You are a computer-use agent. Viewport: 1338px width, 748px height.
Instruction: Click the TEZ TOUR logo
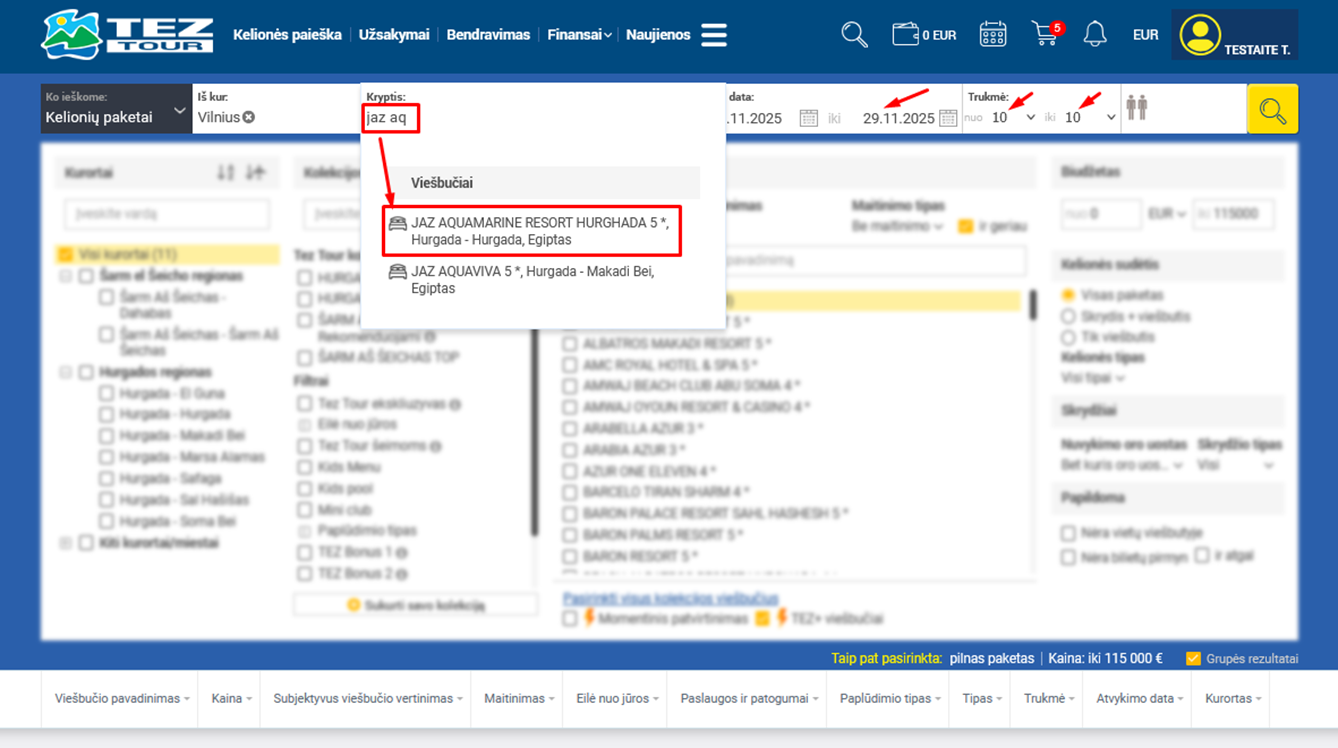point(127,35)
